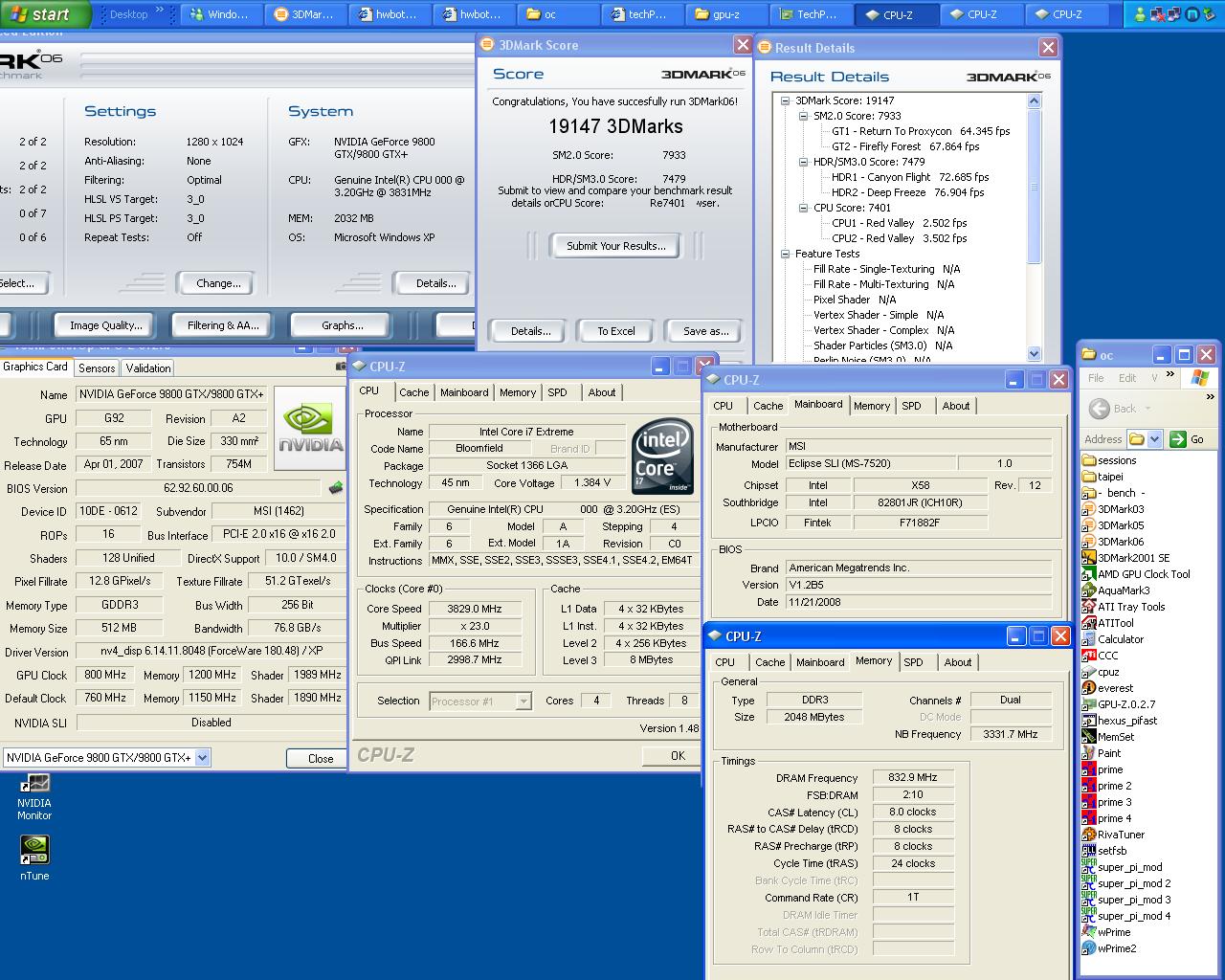Screen dimensions: 1225x980
Task: Open the MemSet shortcut
Action: (x=1108, y=737)
